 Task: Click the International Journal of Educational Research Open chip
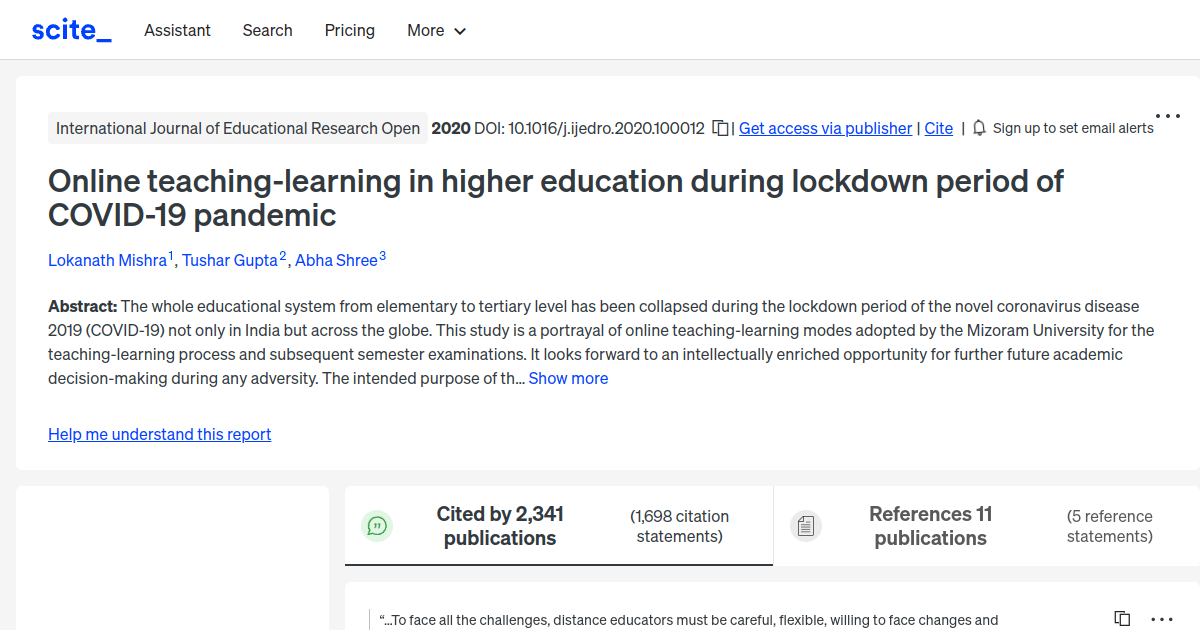(x=237, y=128)
